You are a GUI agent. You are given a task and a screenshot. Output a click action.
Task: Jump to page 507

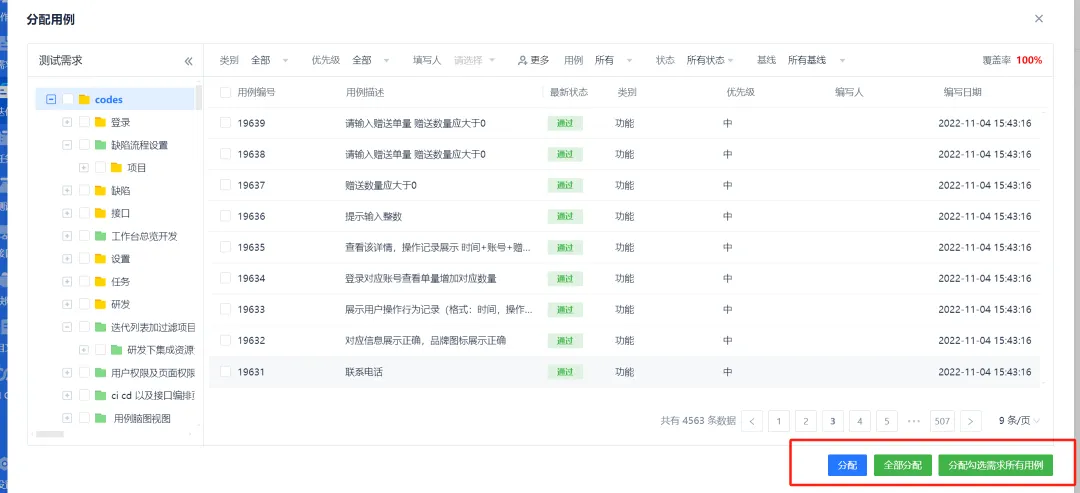[x=942, y=421]
